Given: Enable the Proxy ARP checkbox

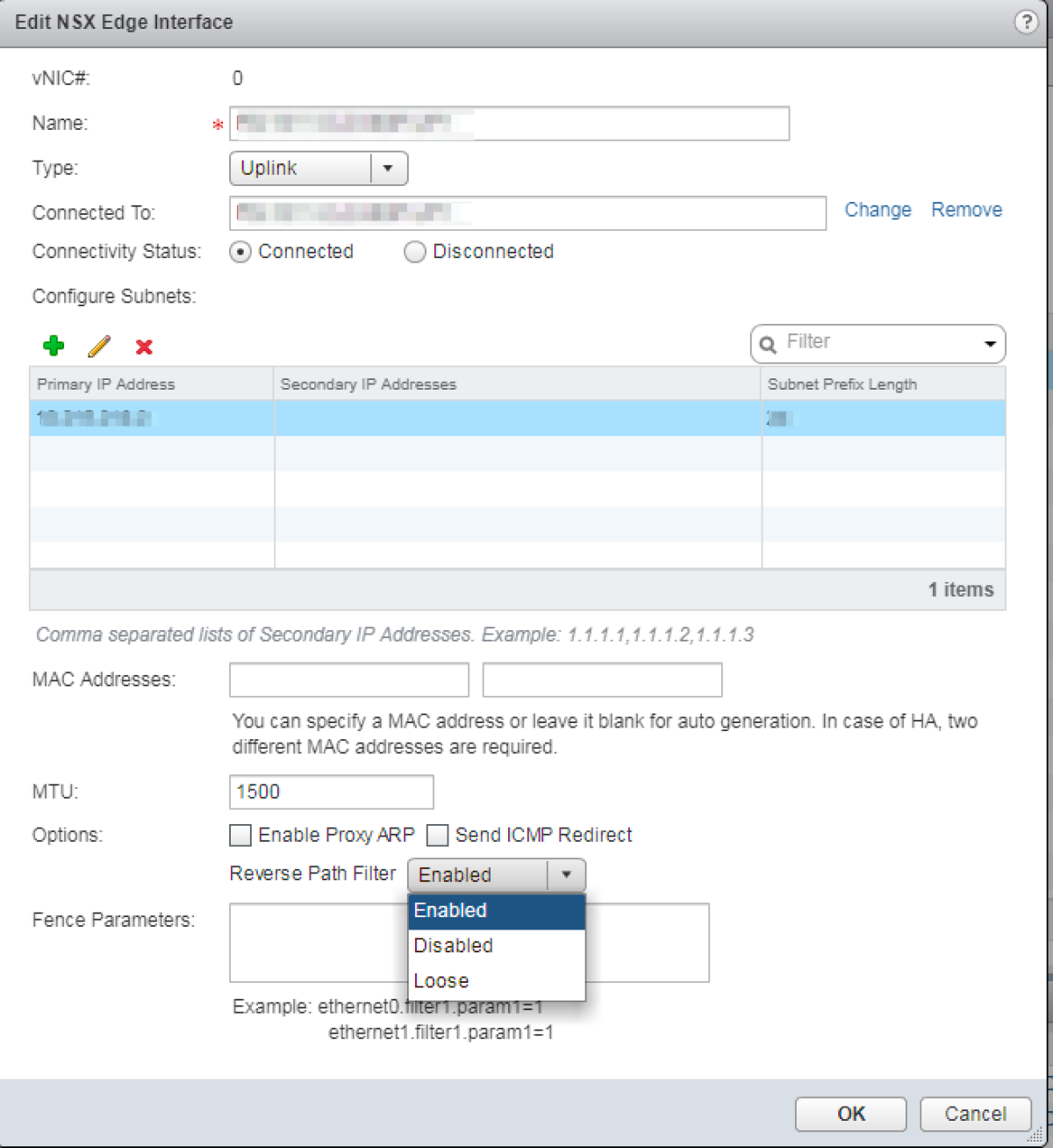Looking at the screenshot, I should 240,835.
